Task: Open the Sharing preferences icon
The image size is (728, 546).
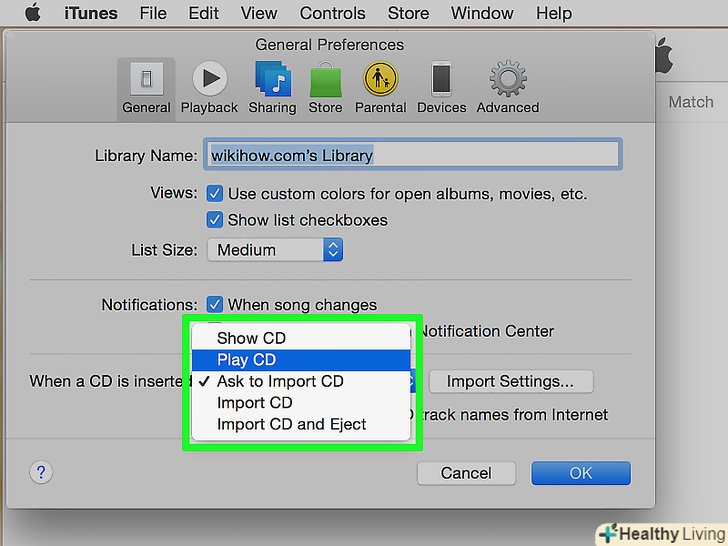Action: click(x=272, y=79)
